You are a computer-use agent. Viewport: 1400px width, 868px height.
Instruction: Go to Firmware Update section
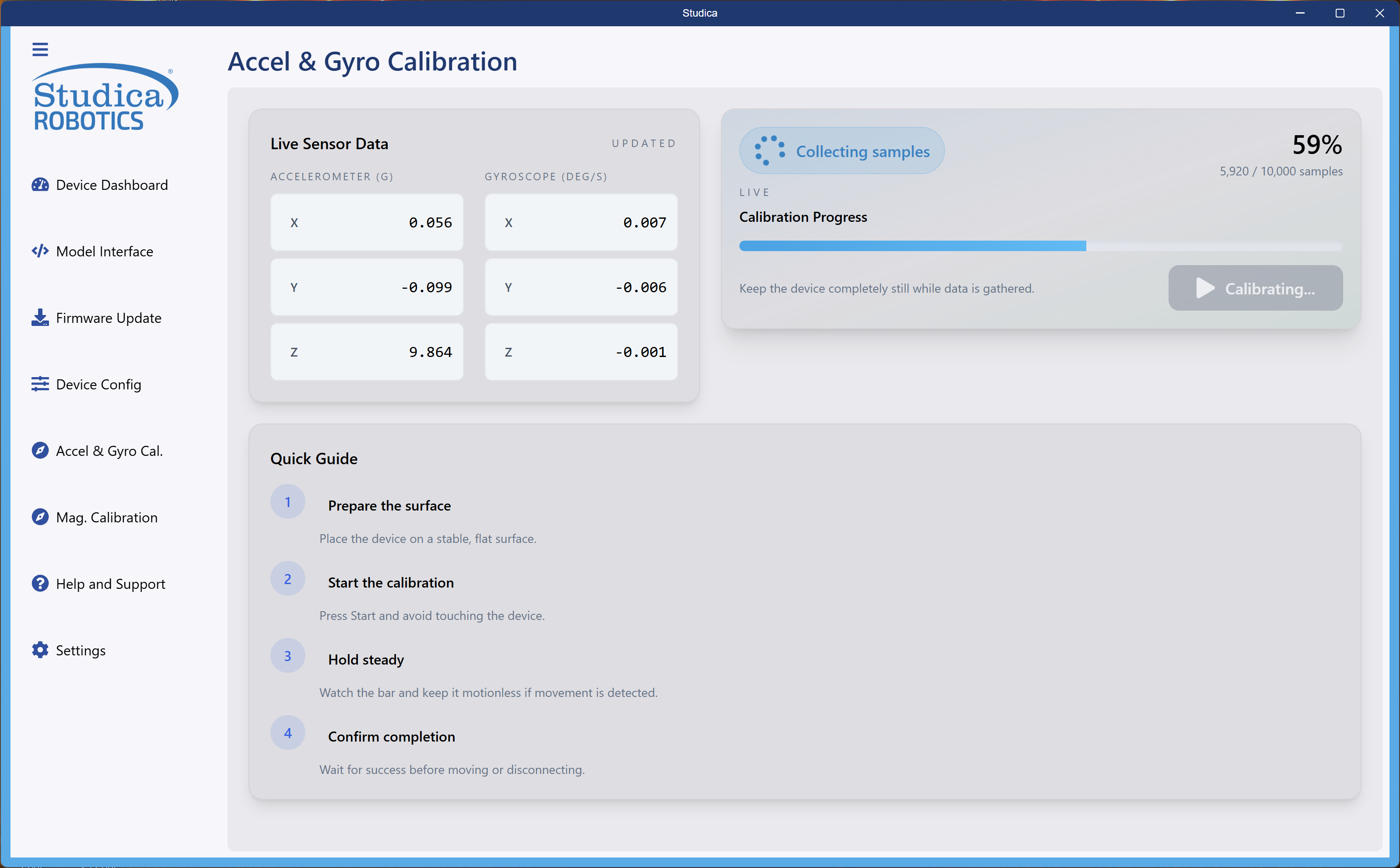point(108,318)
